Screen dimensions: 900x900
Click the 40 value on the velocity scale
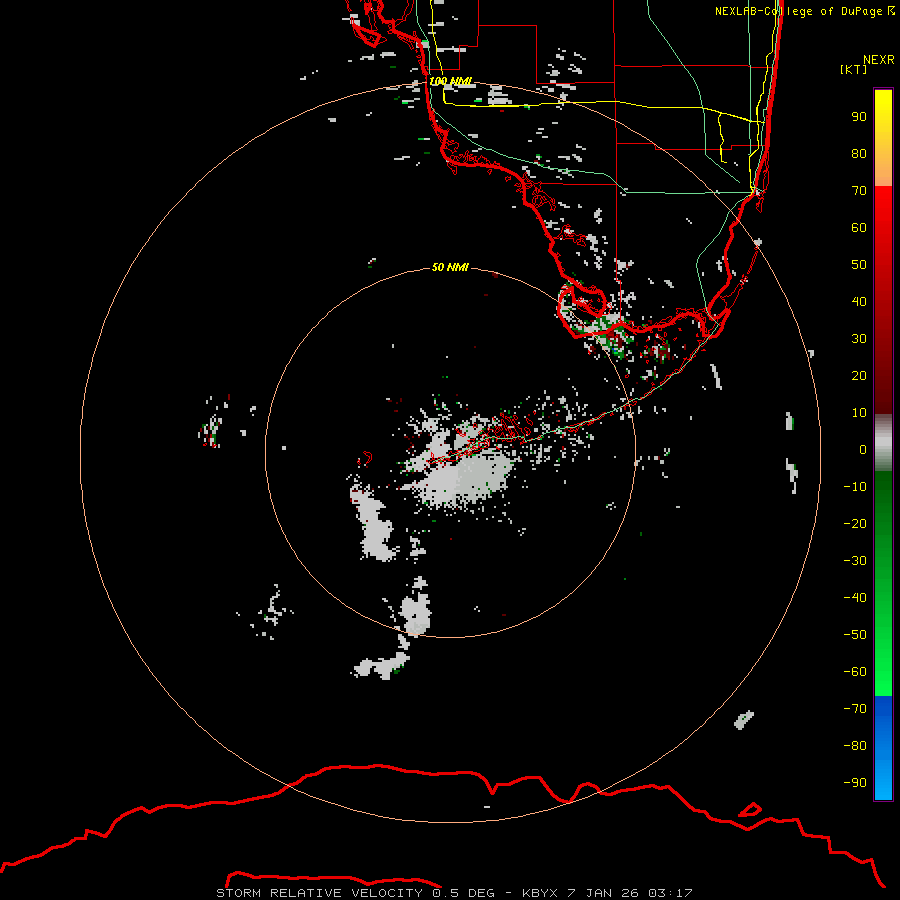(859, 302)
